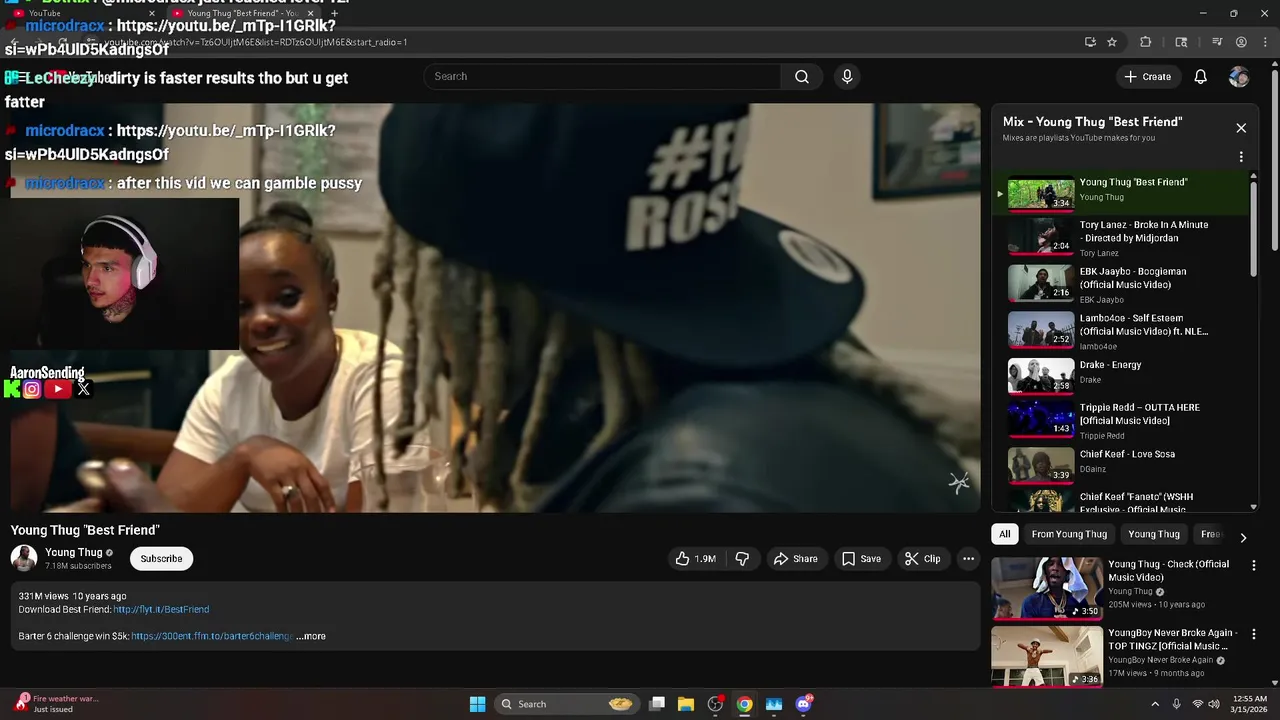Close the Mix playlist panel
The width and height of the screenshot is (1280, 720).
pyautogui.click(x=1241, y=128)
